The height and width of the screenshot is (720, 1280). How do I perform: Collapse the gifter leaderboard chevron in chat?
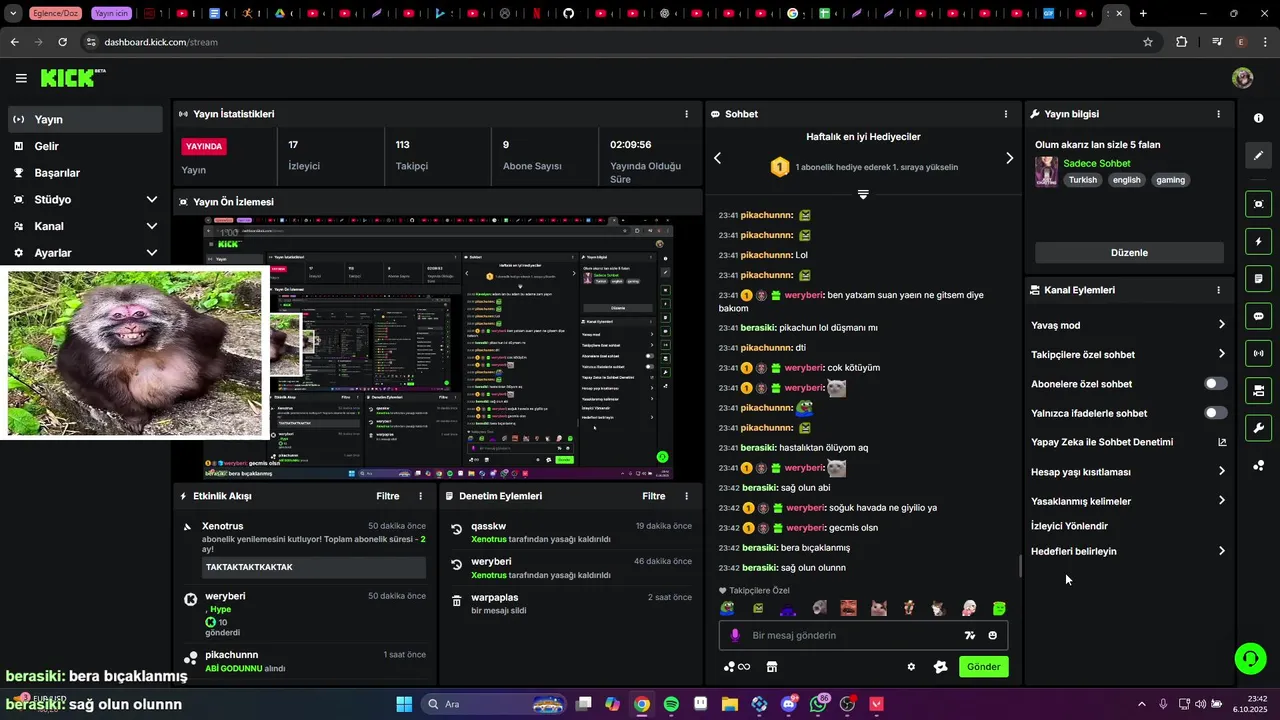coord(863,194)
